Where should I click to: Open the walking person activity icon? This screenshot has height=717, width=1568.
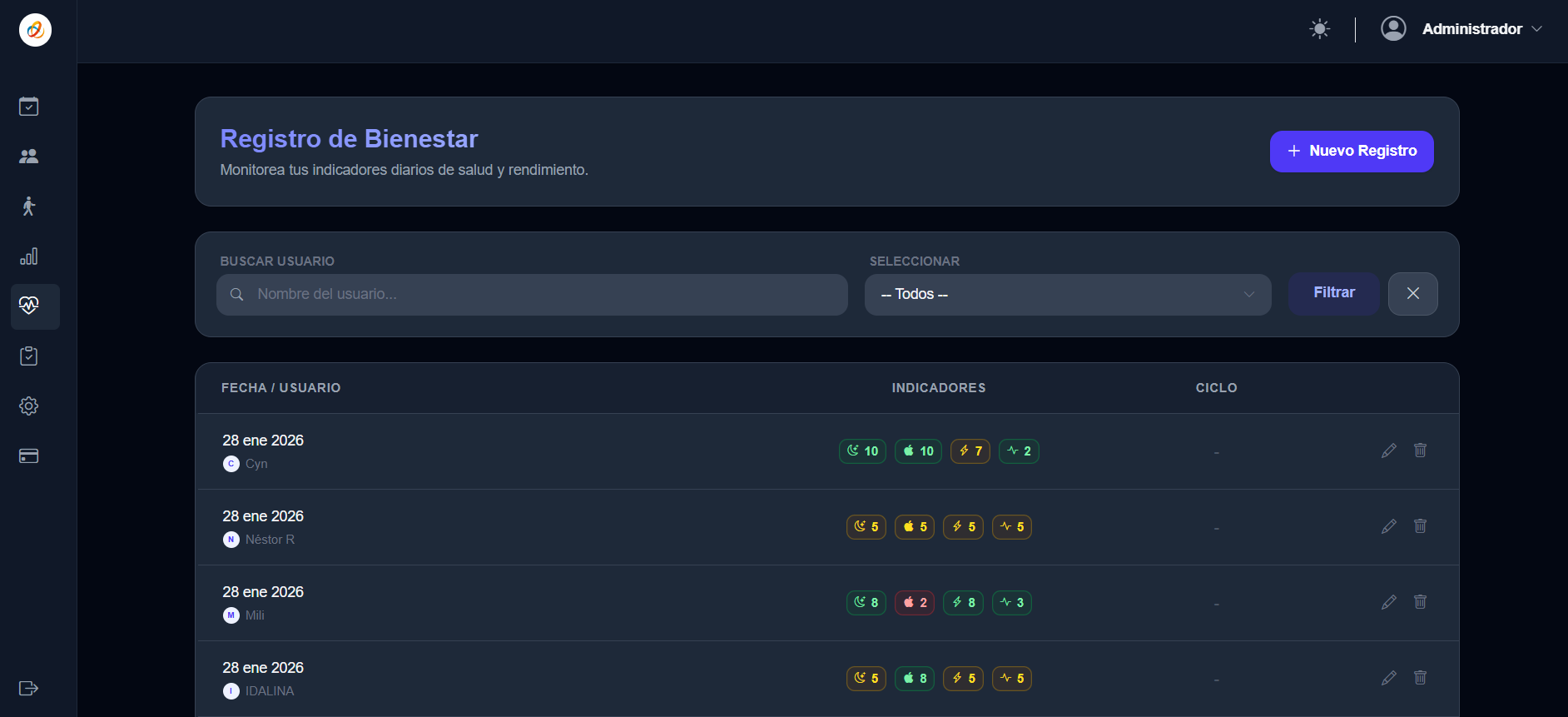29,207
